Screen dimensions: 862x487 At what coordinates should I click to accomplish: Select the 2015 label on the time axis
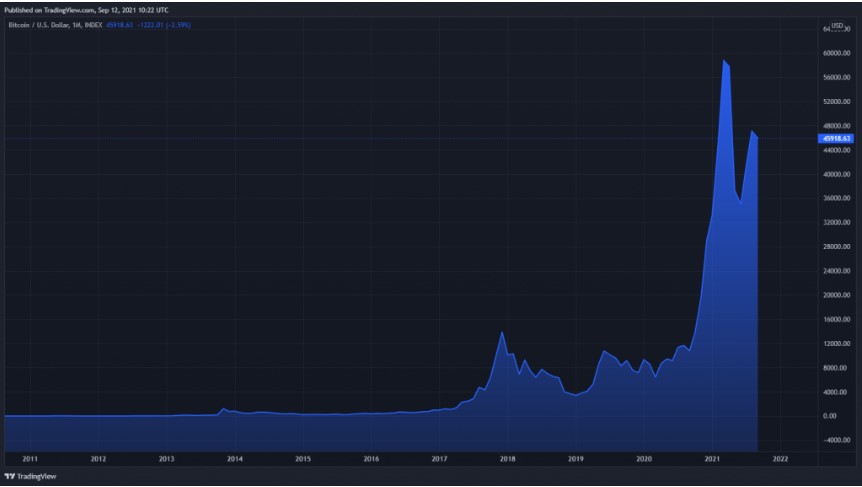click(303, 458)
